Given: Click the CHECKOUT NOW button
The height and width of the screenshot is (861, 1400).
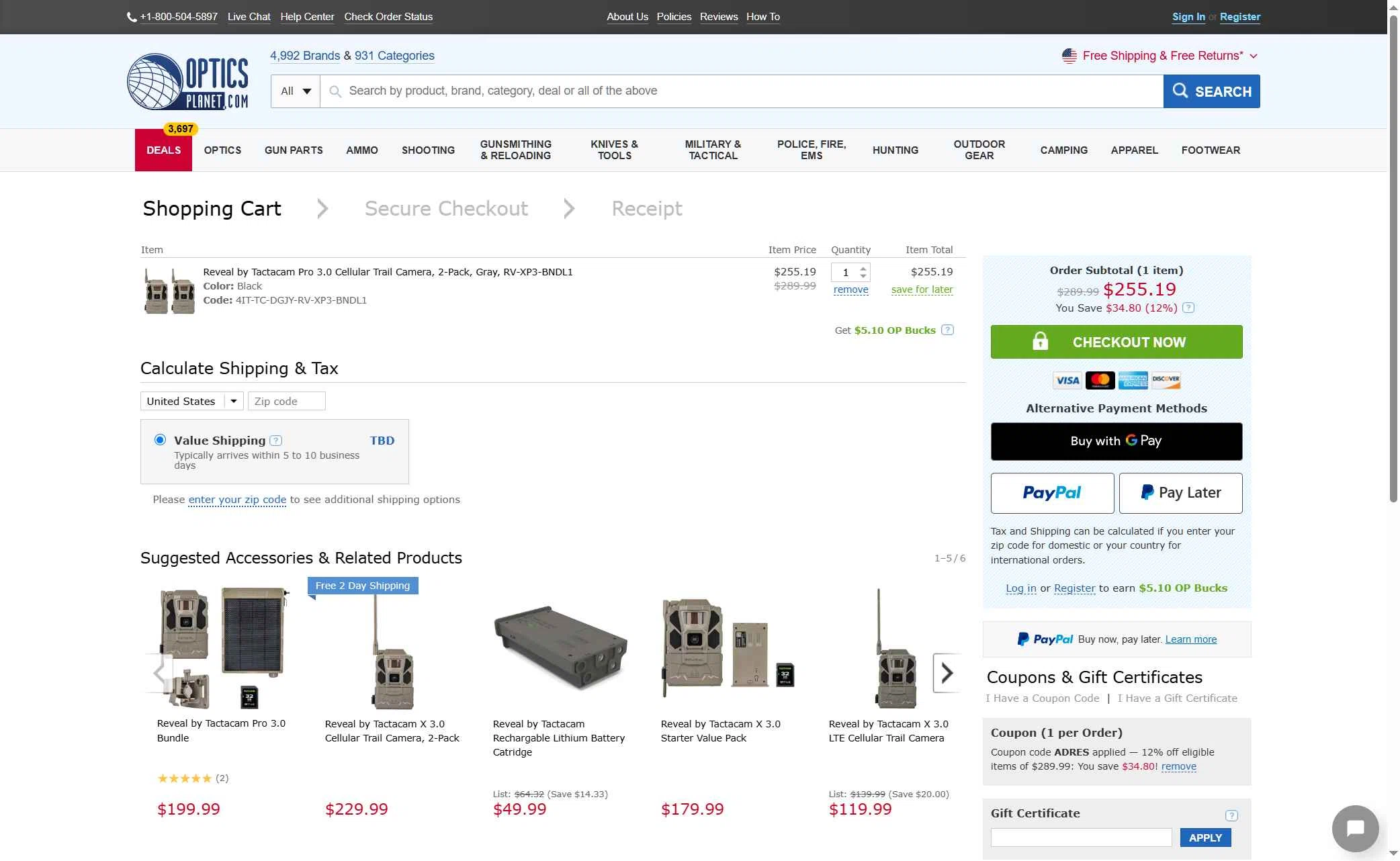Looking at the screenshot, I should [1116, 342].
